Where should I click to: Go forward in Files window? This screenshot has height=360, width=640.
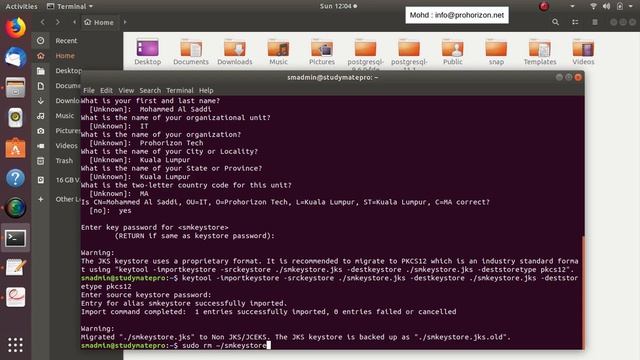(x=58, y=22)
